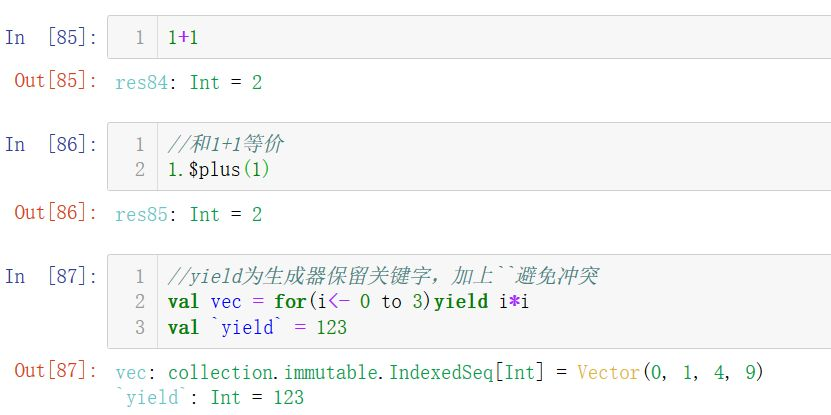The width and height of the screenshot is (831, 415).
Task: Click line number 2 in cell 86
Action: 140,169
